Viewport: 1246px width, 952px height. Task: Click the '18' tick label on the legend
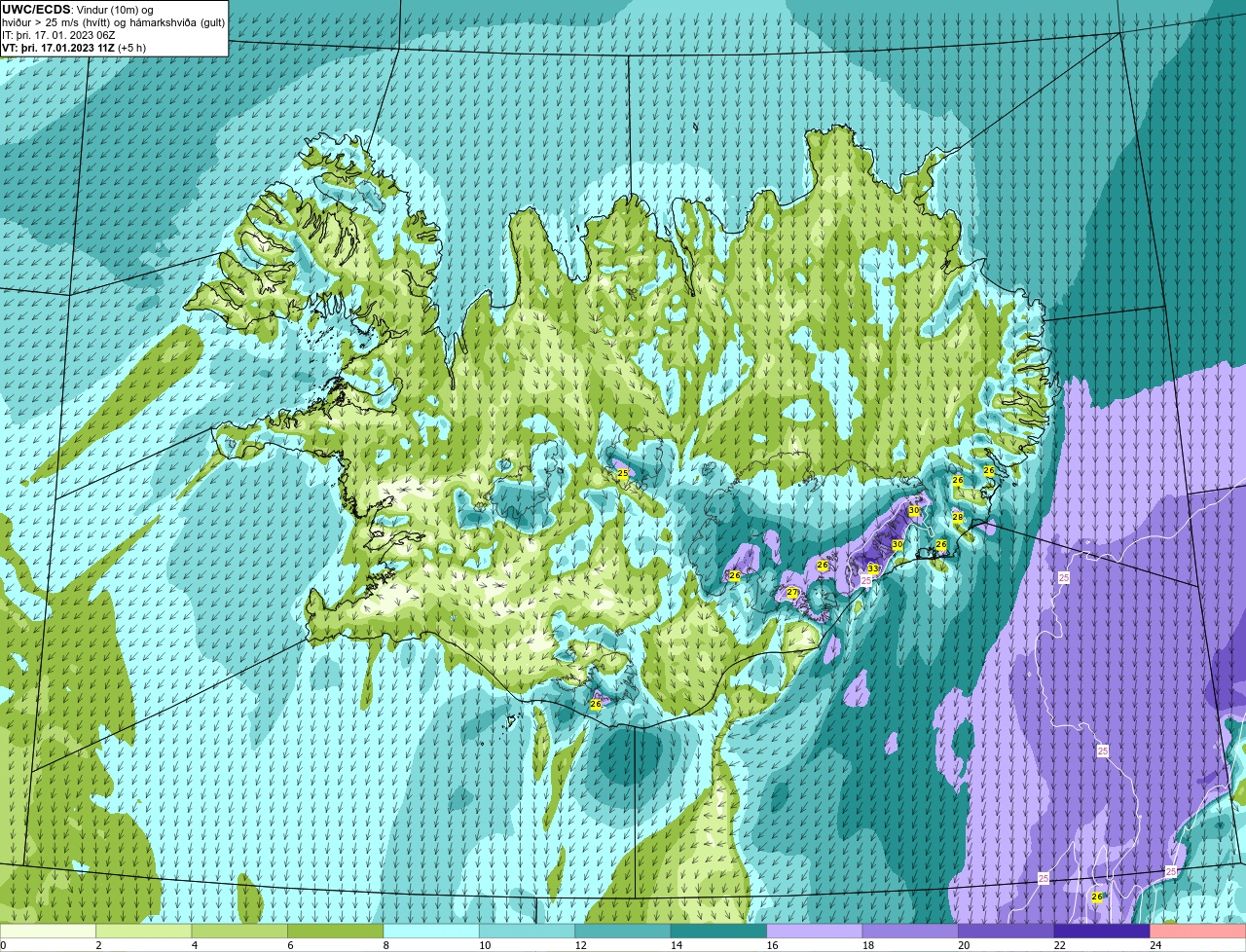coord(868,945)
